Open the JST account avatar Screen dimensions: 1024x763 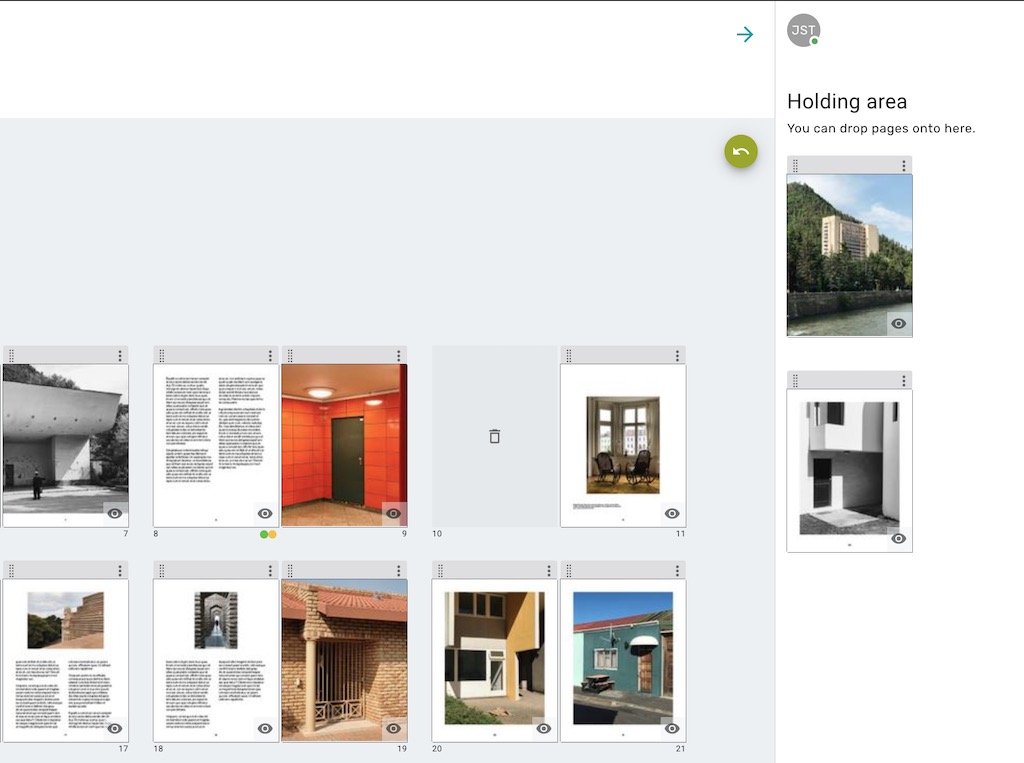tap(803, 30)
